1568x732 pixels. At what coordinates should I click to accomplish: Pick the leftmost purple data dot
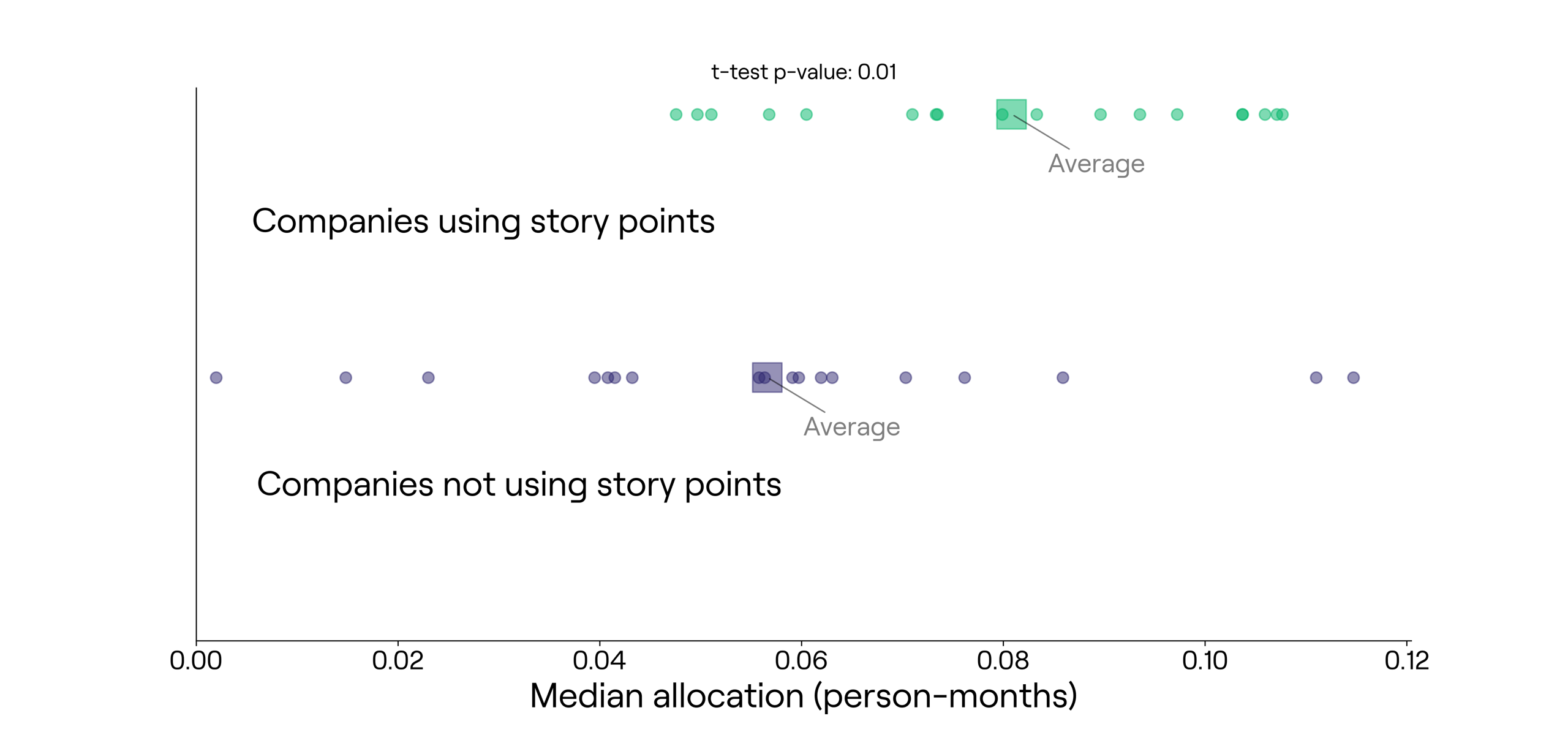[216, 377]
